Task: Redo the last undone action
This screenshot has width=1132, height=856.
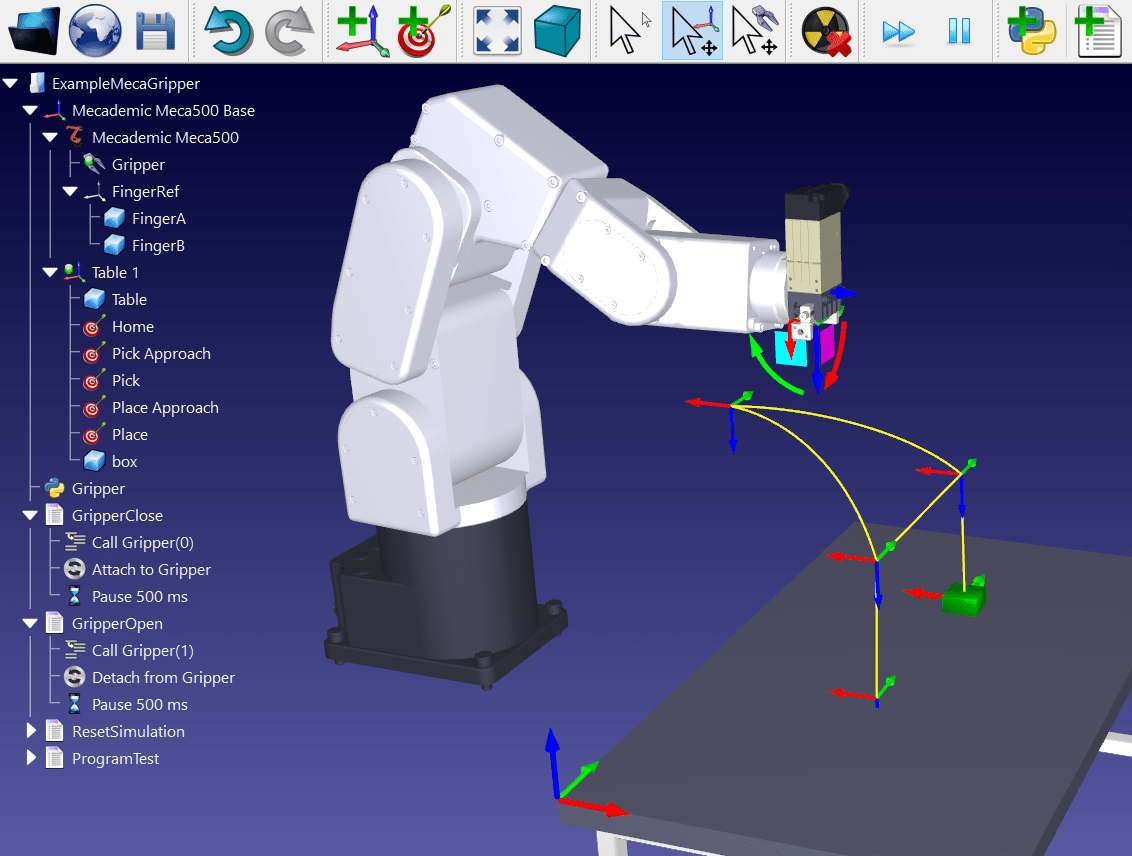Action: click(287, 30)
